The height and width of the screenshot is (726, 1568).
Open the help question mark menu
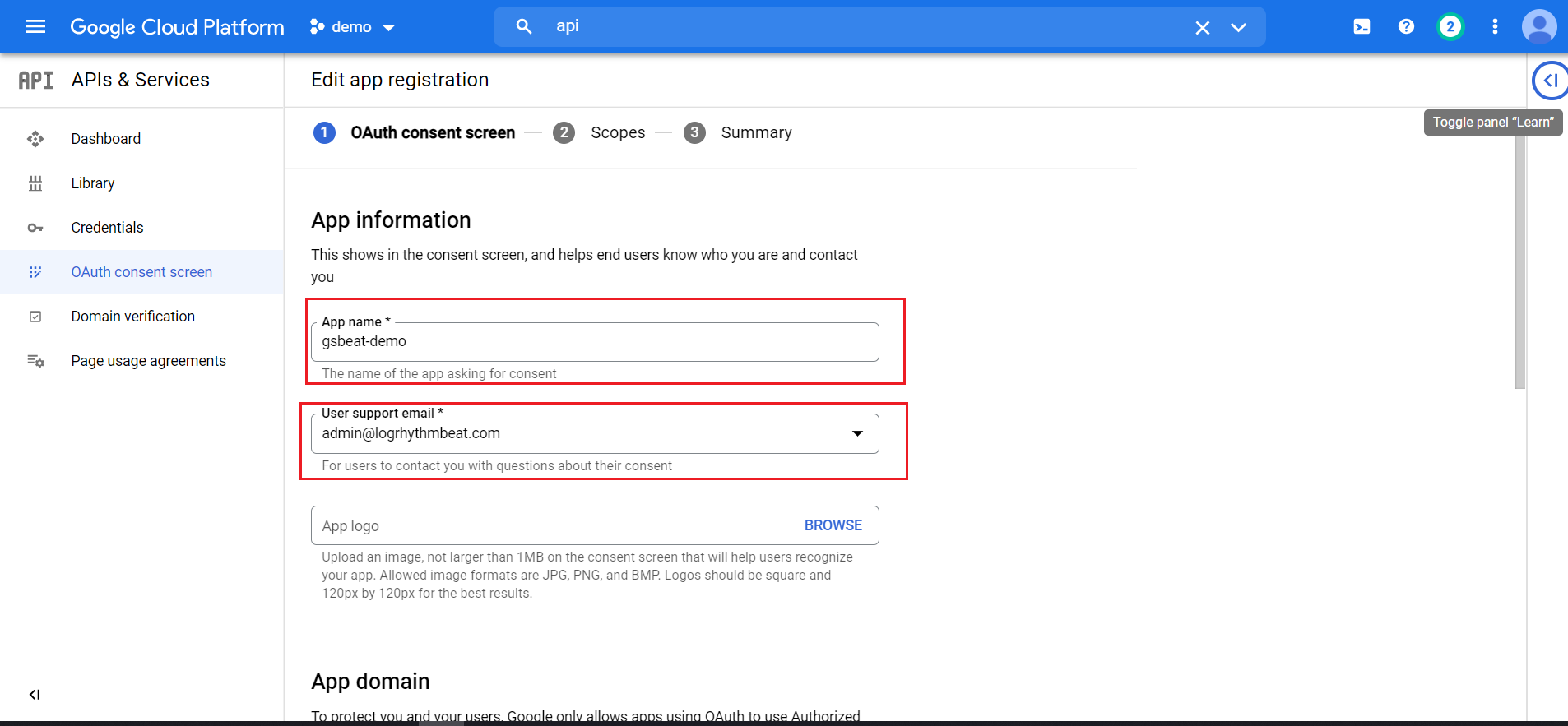[1406, 27]
